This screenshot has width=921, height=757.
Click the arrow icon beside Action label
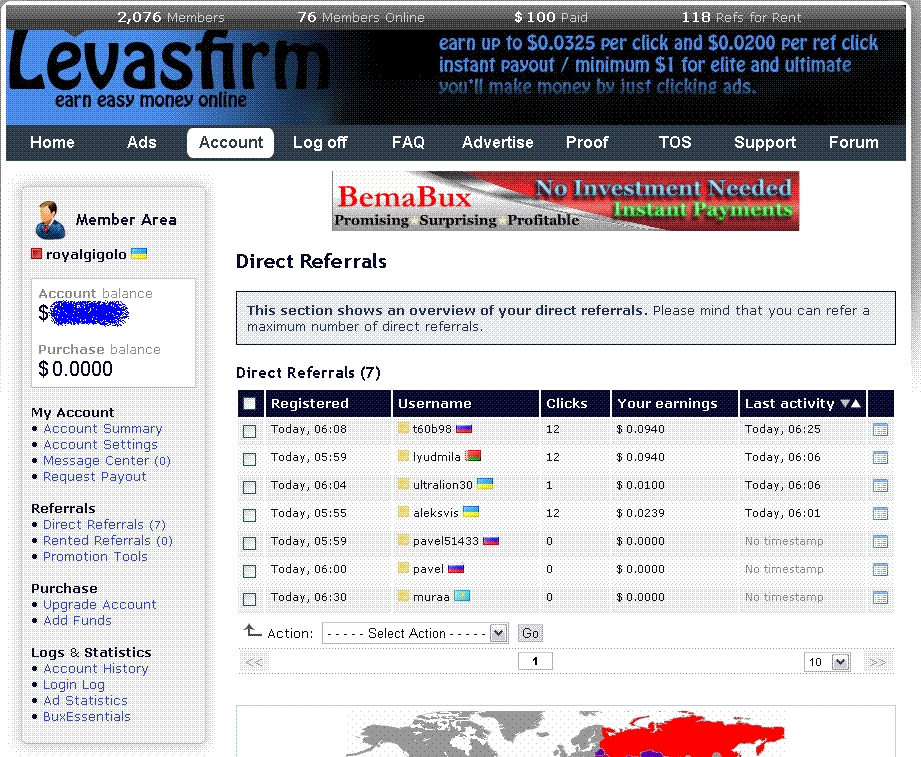click(253, 631)
